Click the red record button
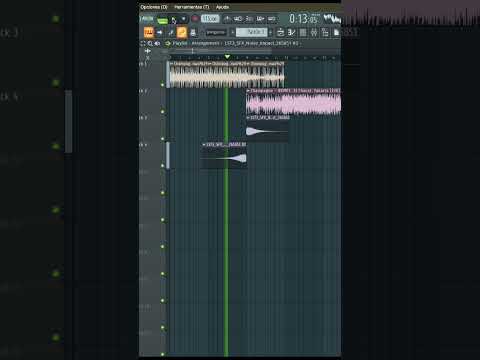This screenshot has width=480, height=360. coord(195,19)
